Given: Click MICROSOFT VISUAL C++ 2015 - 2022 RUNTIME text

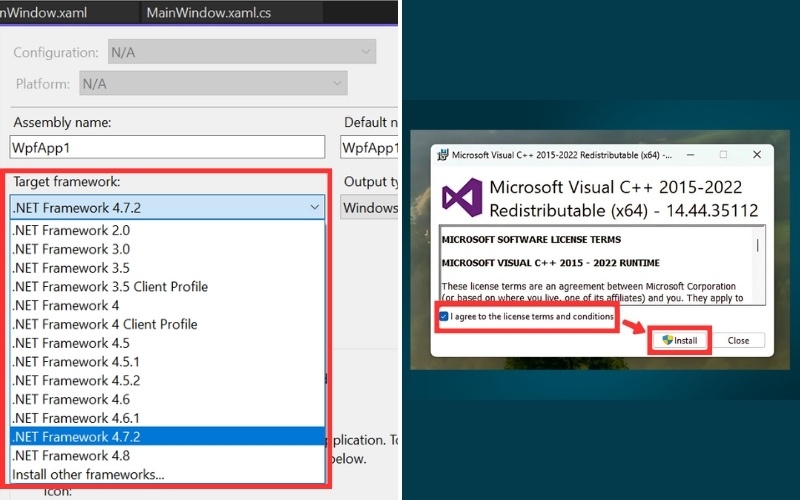Looking at the screenshot, I should (x=551, y=263).
